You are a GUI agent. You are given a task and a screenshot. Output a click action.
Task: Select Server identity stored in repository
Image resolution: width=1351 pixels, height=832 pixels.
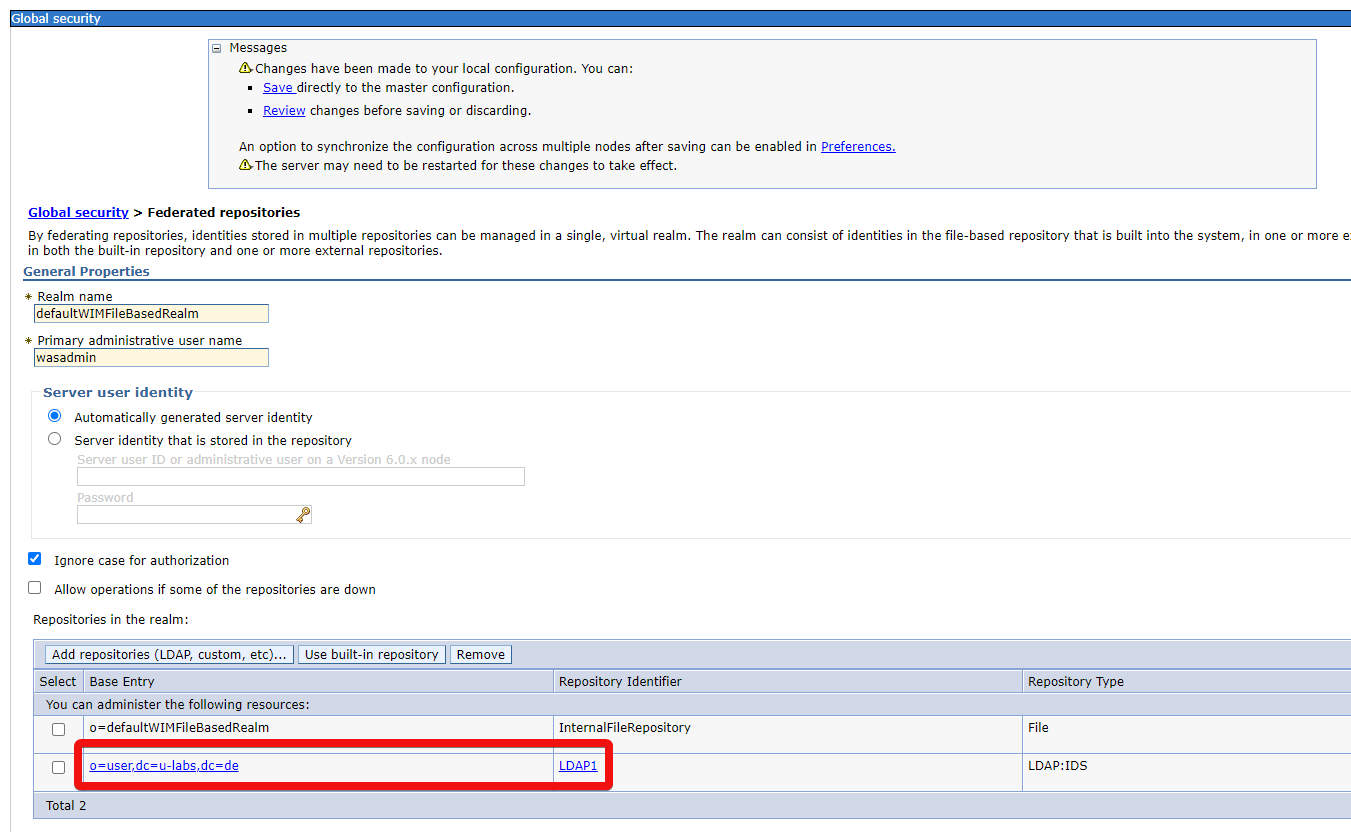point(55,439)
